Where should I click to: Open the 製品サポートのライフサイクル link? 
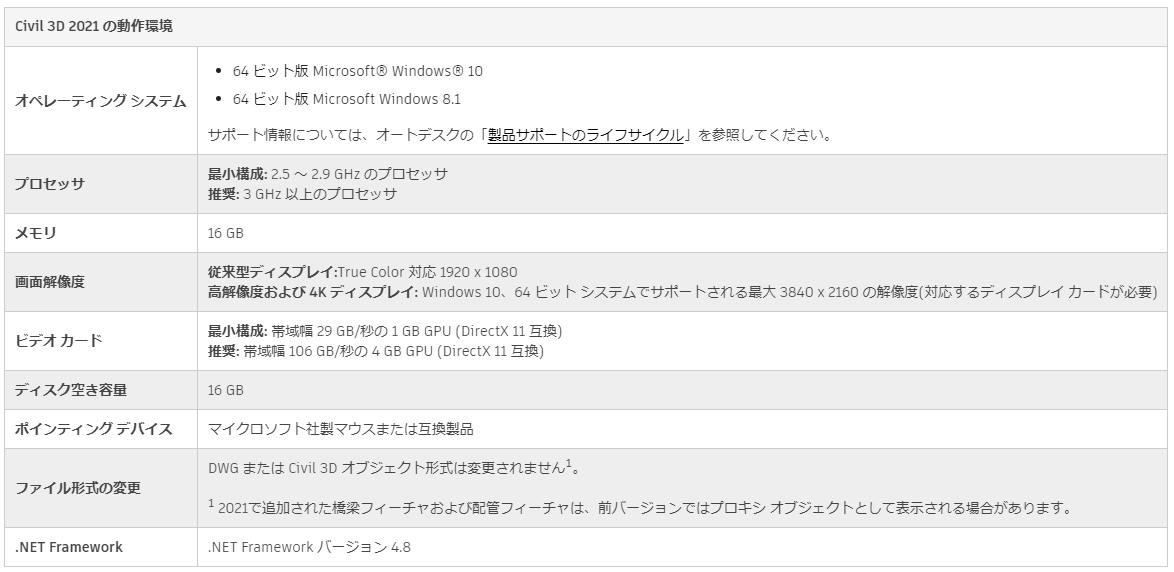tap(586, 136)
